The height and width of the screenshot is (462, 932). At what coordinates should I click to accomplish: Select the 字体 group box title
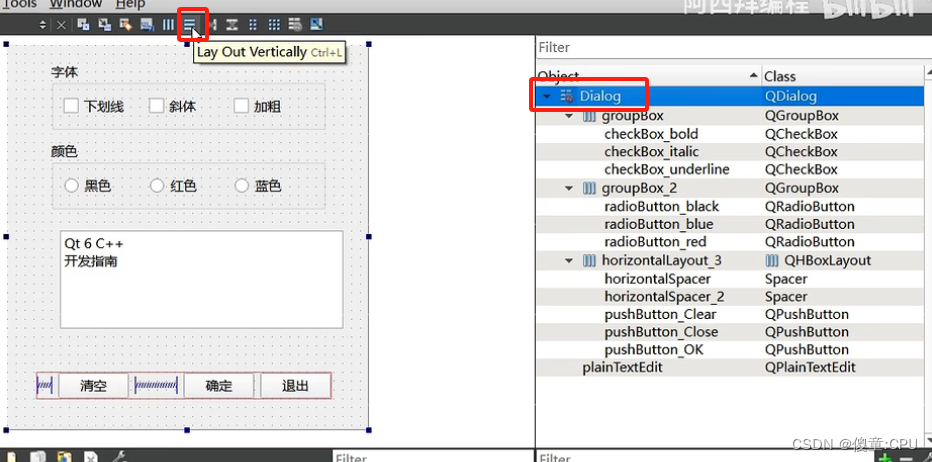tap(64, 73)
